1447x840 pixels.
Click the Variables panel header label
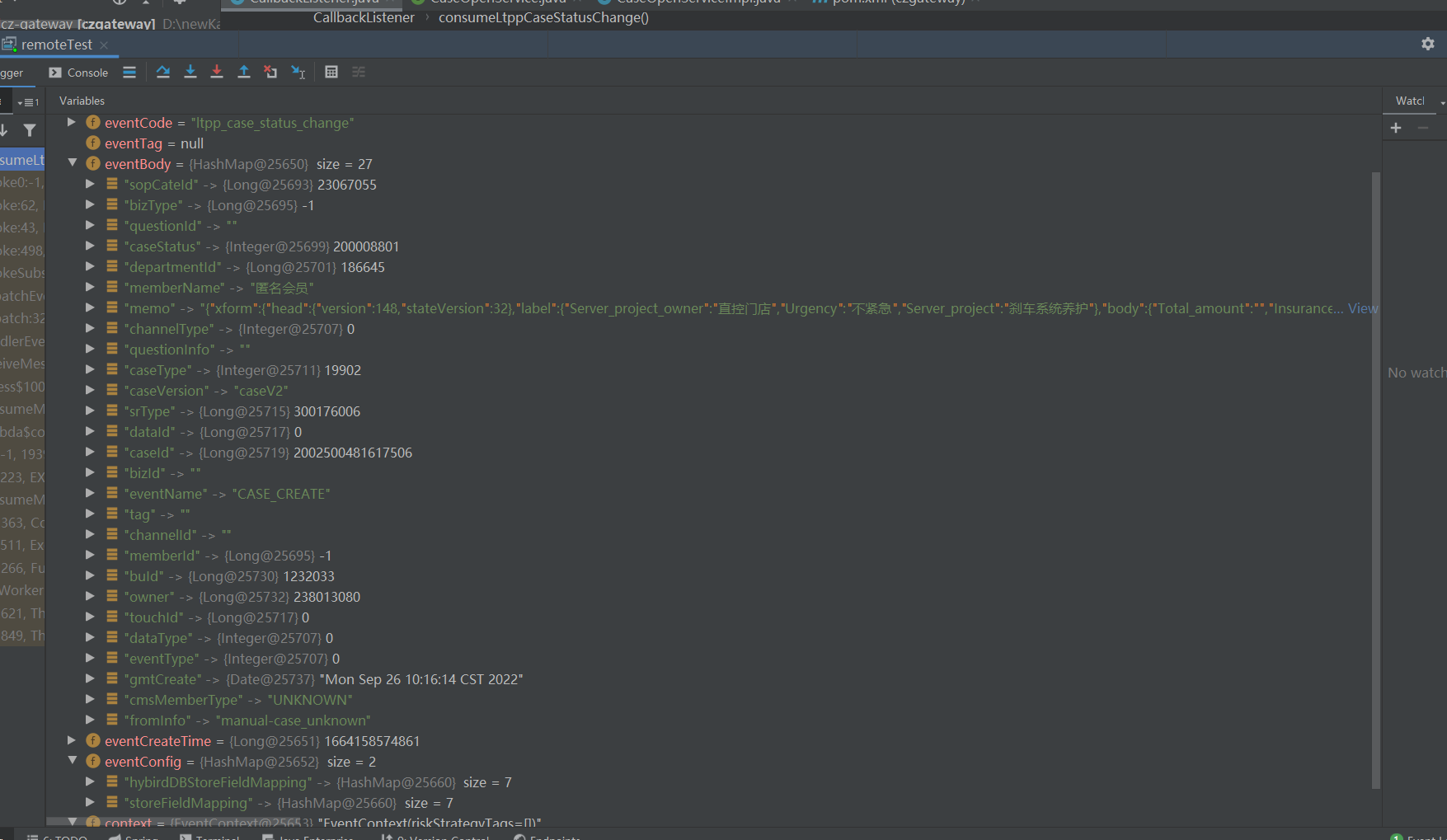pos(82,101)
